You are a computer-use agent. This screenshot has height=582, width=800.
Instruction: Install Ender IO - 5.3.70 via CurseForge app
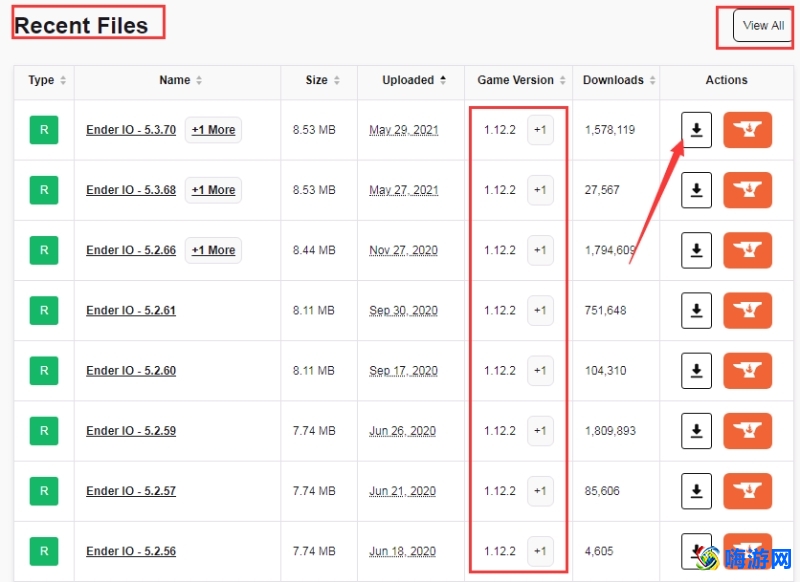tap(747, 130)
